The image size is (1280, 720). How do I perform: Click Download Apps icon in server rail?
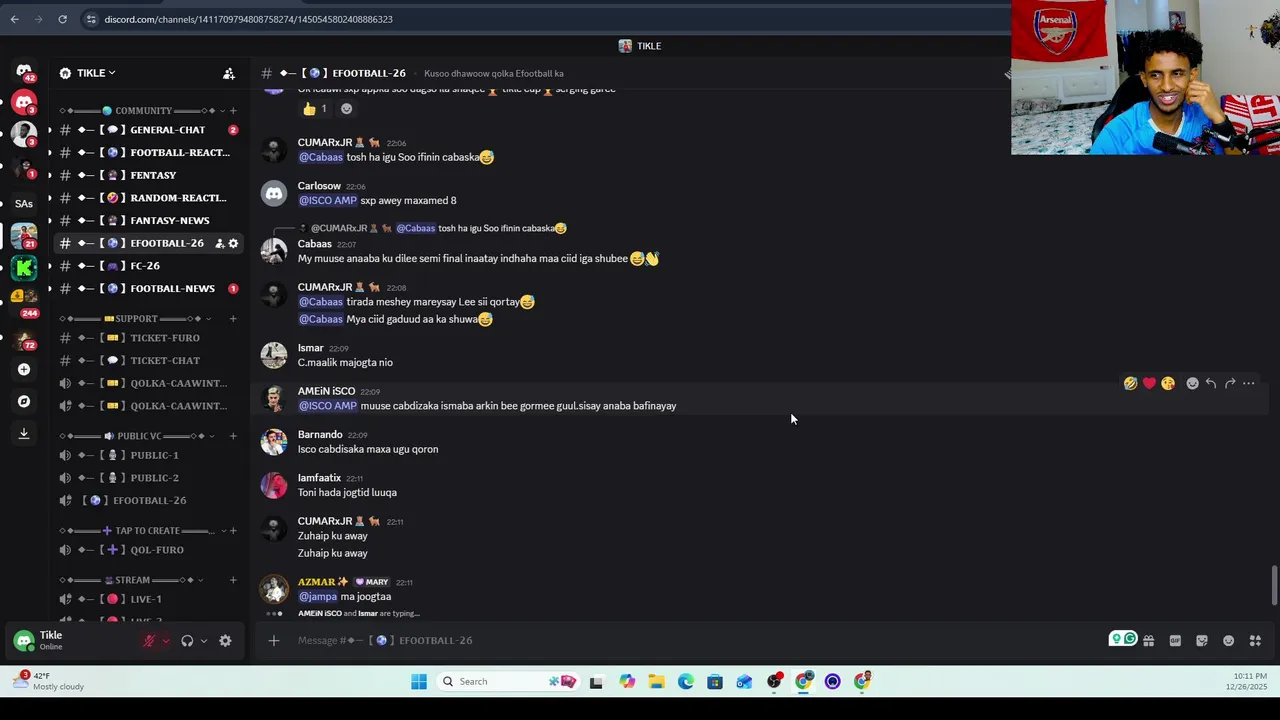click(x=24, y=433)
